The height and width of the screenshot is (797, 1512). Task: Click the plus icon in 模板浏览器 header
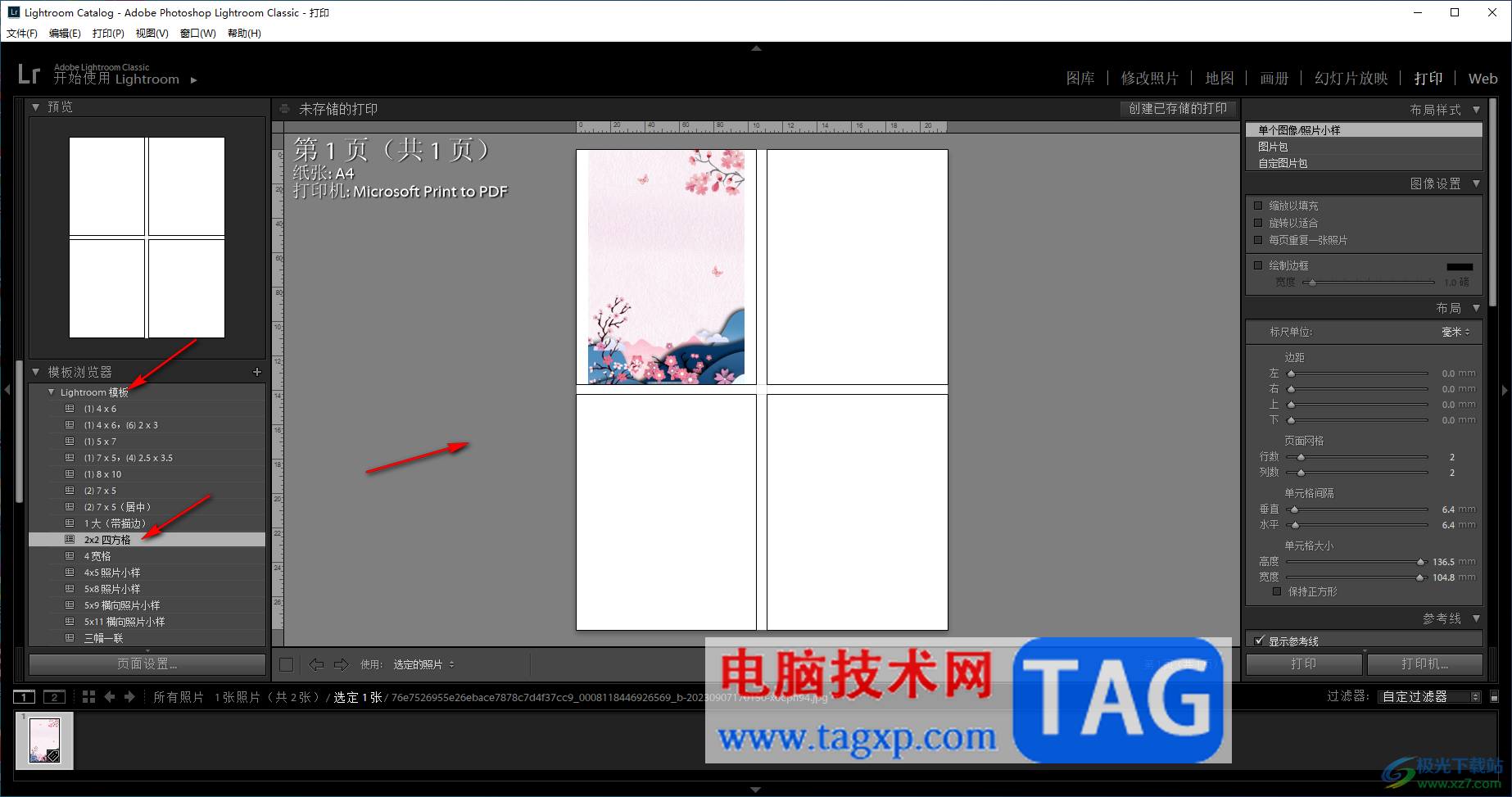pos(257,372)
